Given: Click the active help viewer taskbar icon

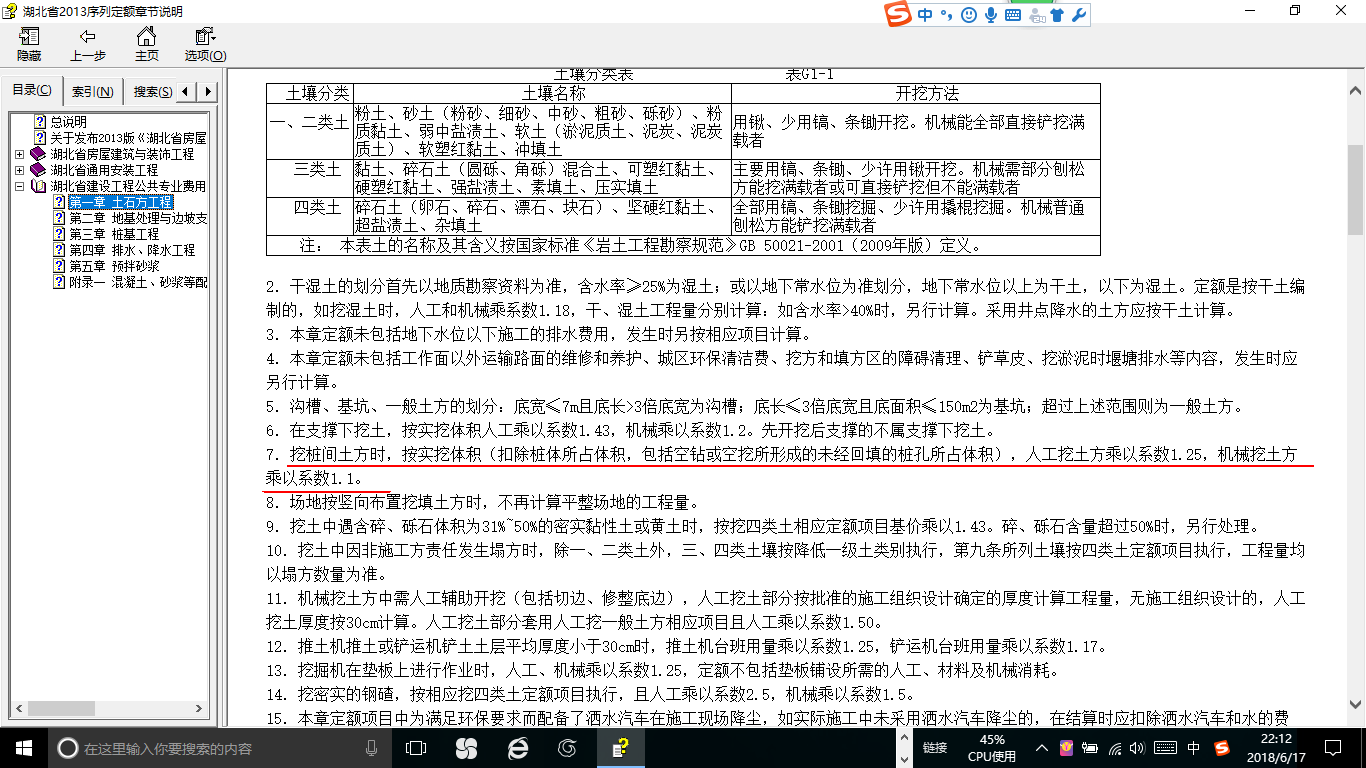Looking at the screenshot, I should (620, 748).
